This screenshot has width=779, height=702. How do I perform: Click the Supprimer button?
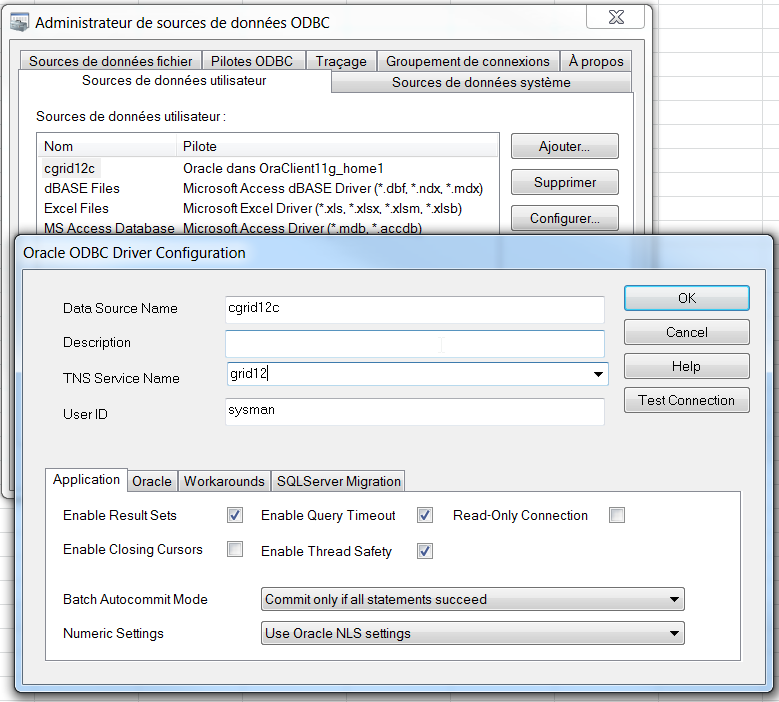(x=565, y=182)
